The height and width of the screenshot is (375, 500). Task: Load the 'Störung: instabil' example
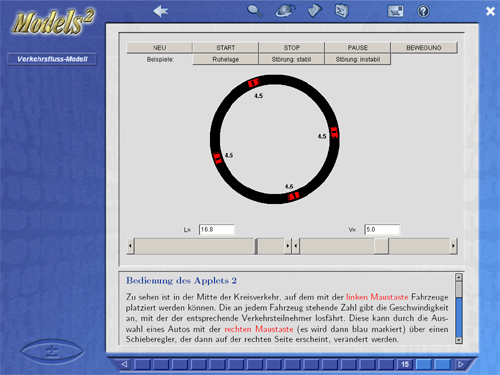[x=358, y=59]
